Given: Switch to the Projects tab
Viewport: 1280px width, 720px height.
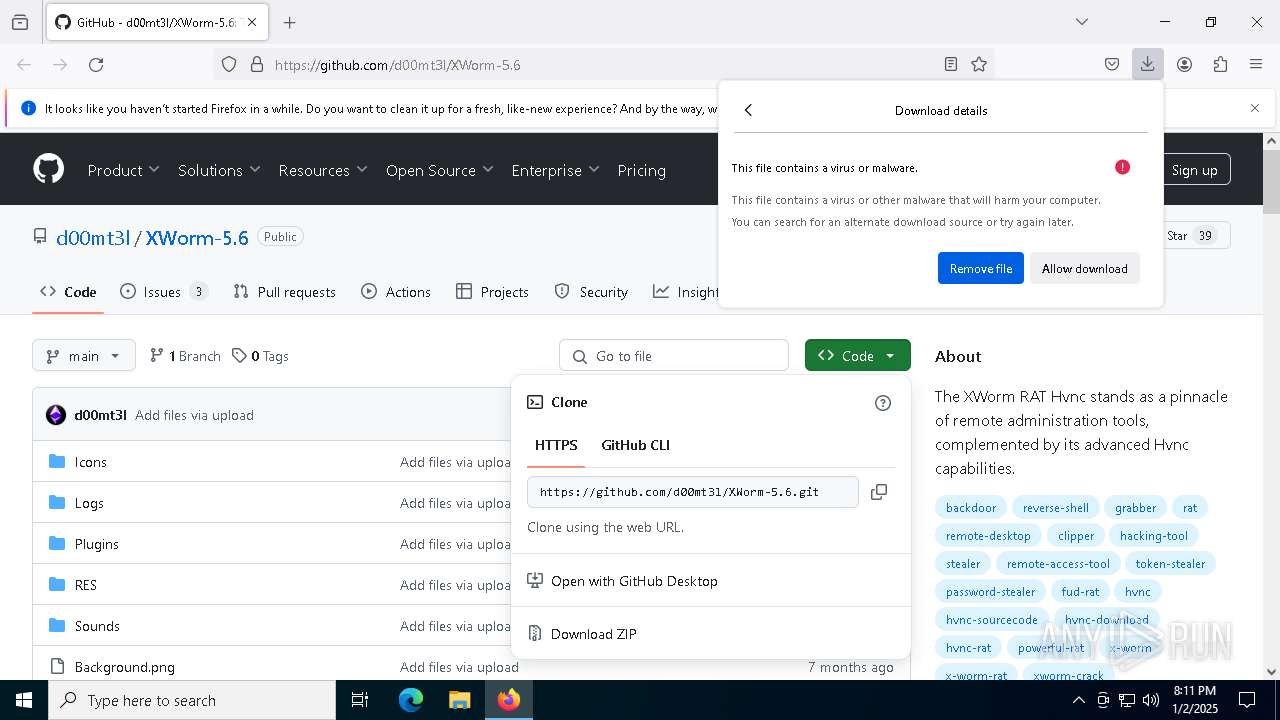Looking at the screenshot, I should (x=492, y=292).
